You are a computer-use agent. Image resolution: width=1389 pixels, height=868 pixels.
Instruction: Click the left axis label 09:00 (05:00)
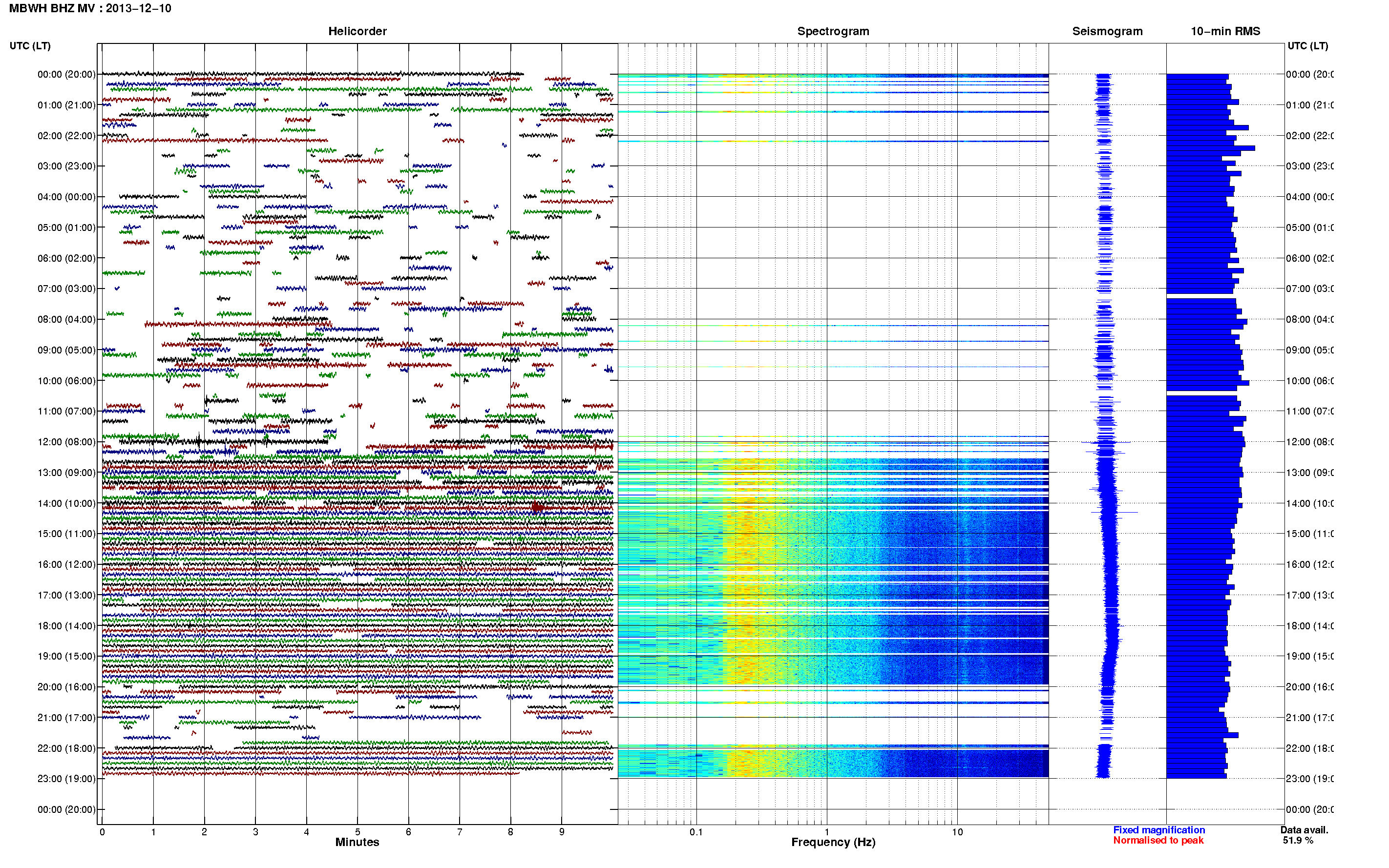66,350
